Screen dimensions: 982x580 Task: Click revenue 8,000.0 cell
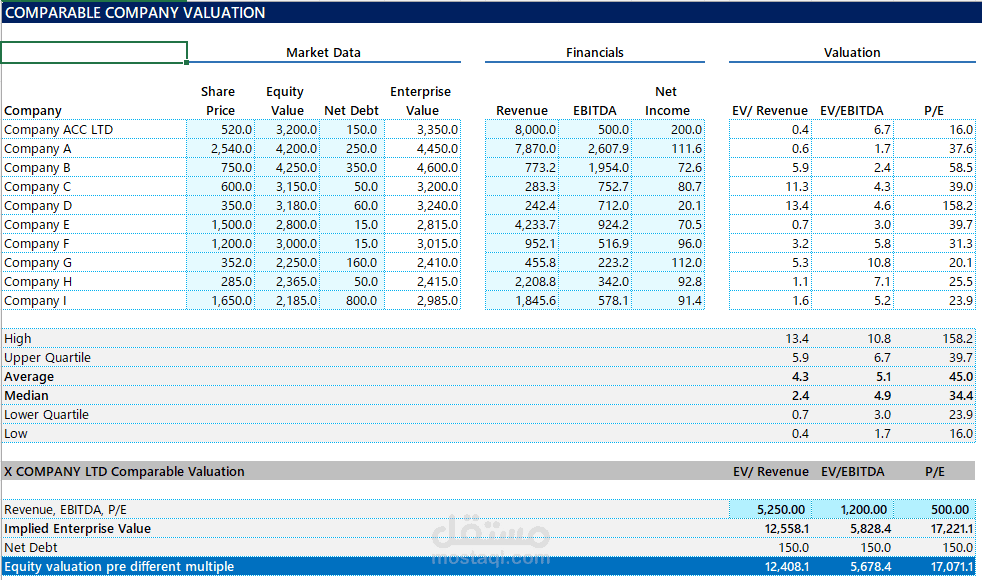[522, 130]
